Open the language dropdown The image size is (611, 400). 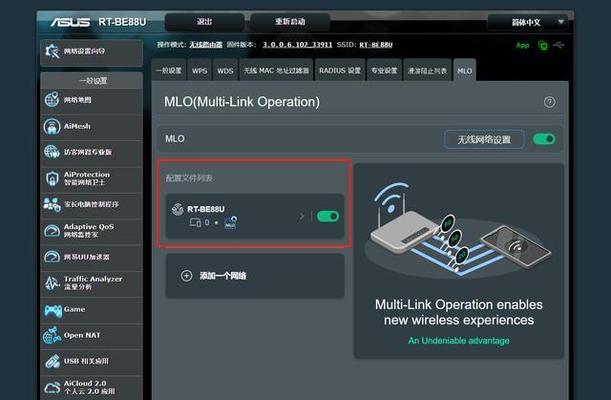[x=528, y=22]
